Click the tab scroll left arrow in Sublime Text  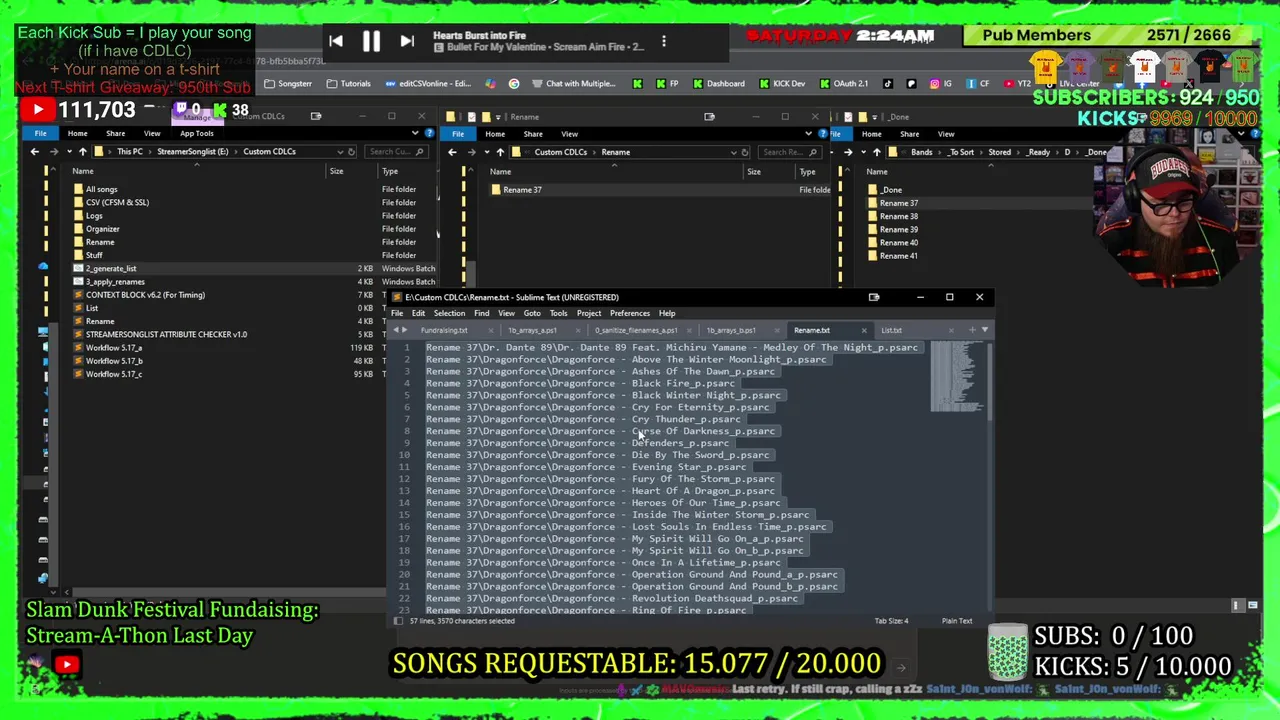(396, 330)
